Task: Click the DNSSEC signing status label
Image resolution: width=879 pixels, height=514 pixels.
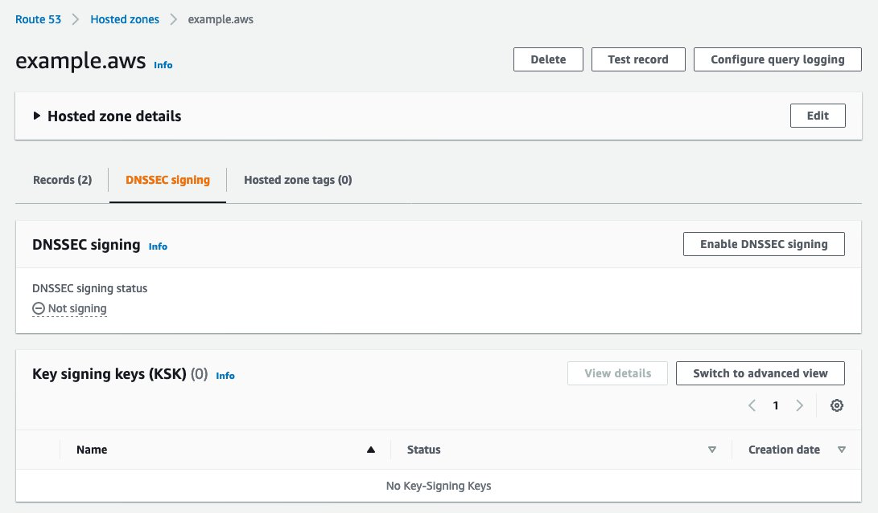Action: coord(90,288)
